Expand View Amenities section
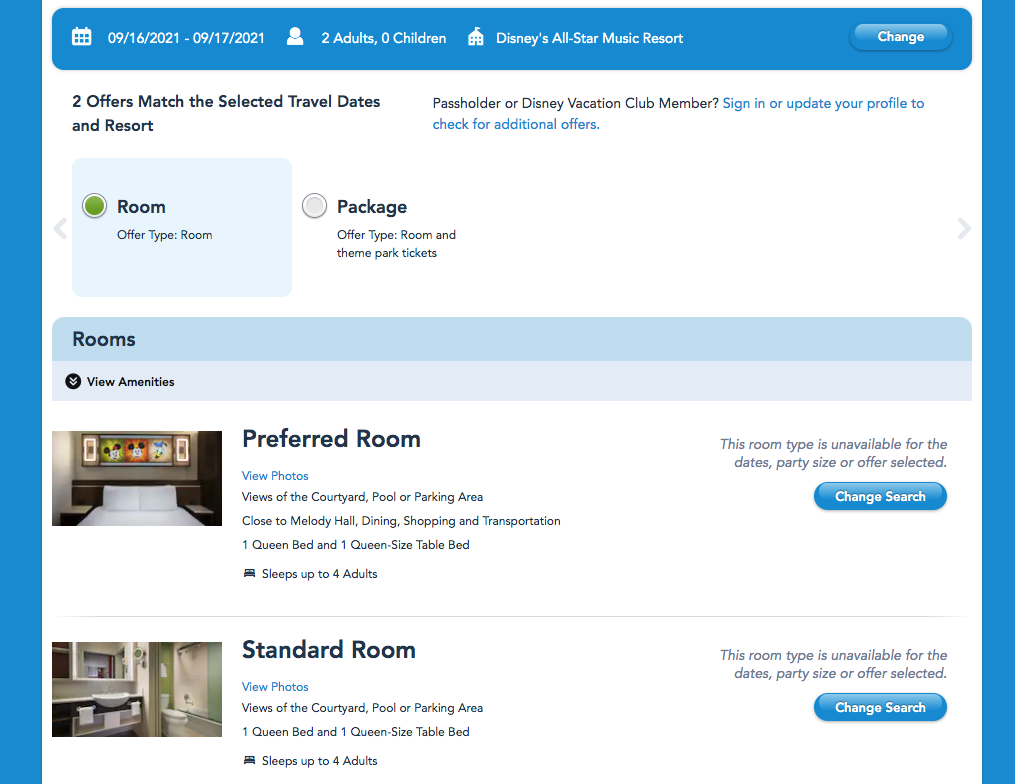The width and height of the screenshot is (1015, 784). 120,381
